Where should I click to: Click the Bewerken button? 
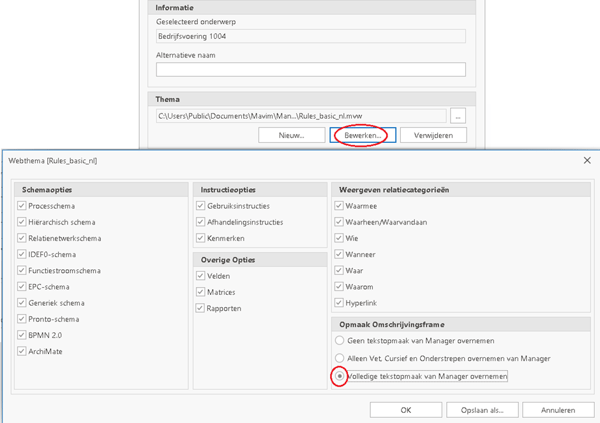coord(363,135)
